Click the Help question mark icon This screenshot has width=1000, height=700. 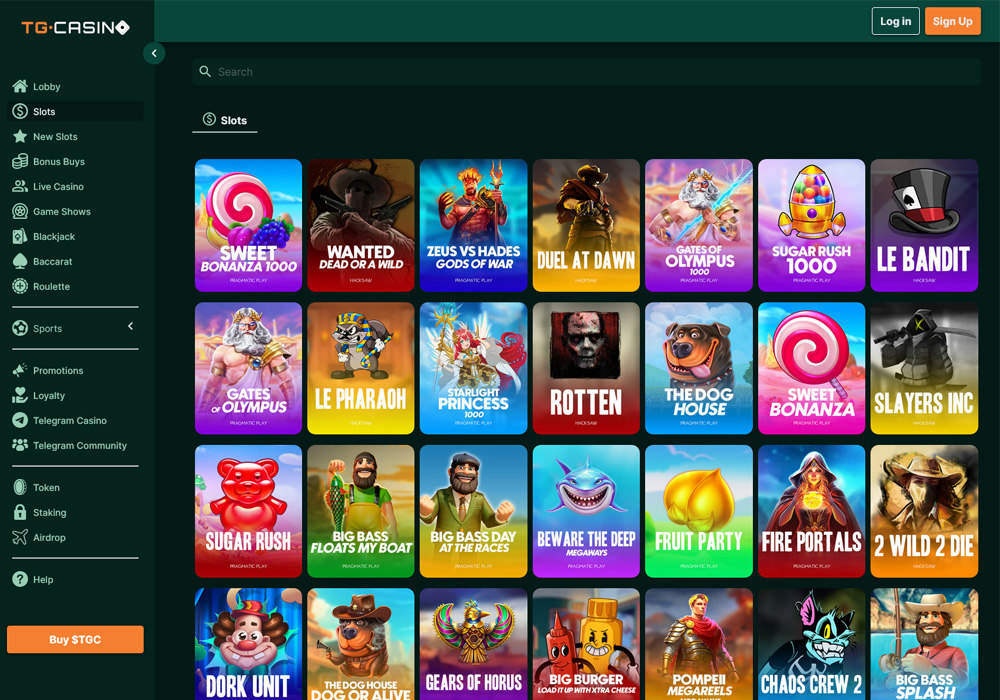tap(20, 580)
